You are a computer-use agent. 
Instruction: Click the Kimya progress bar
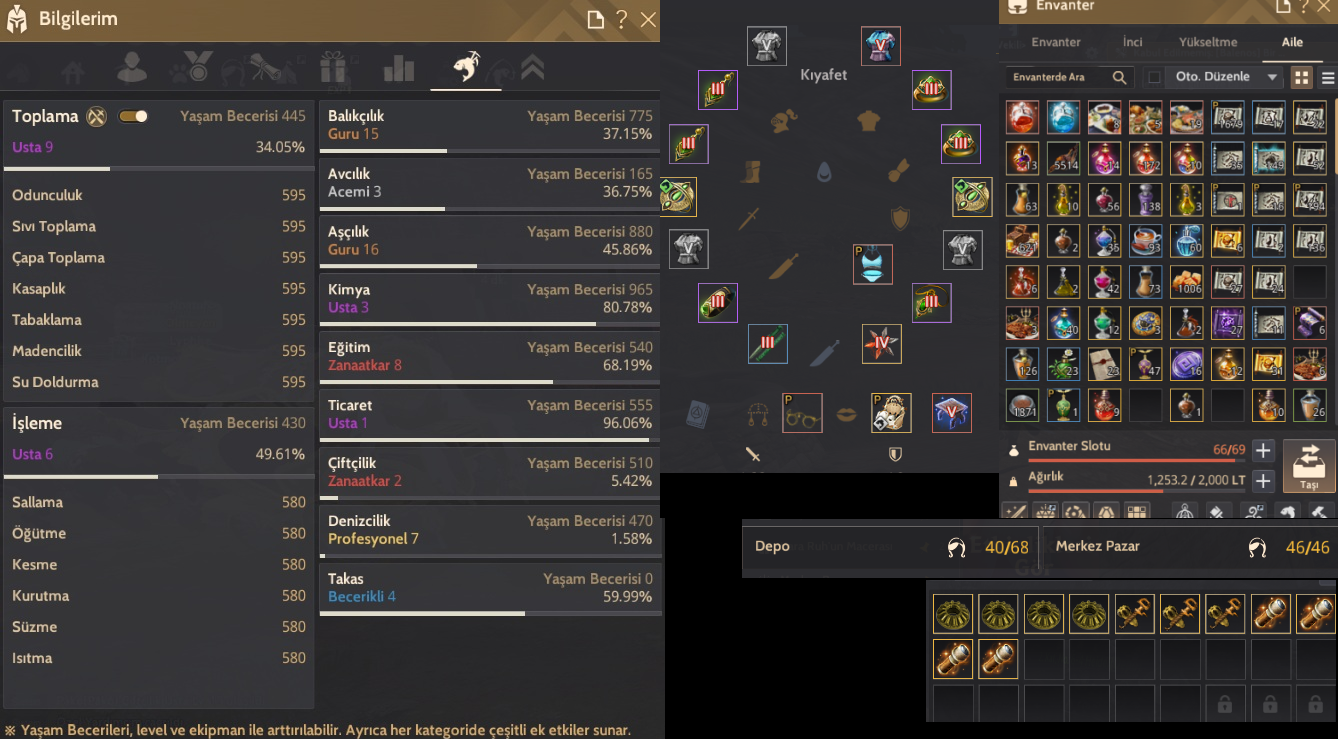click(490, 324)
